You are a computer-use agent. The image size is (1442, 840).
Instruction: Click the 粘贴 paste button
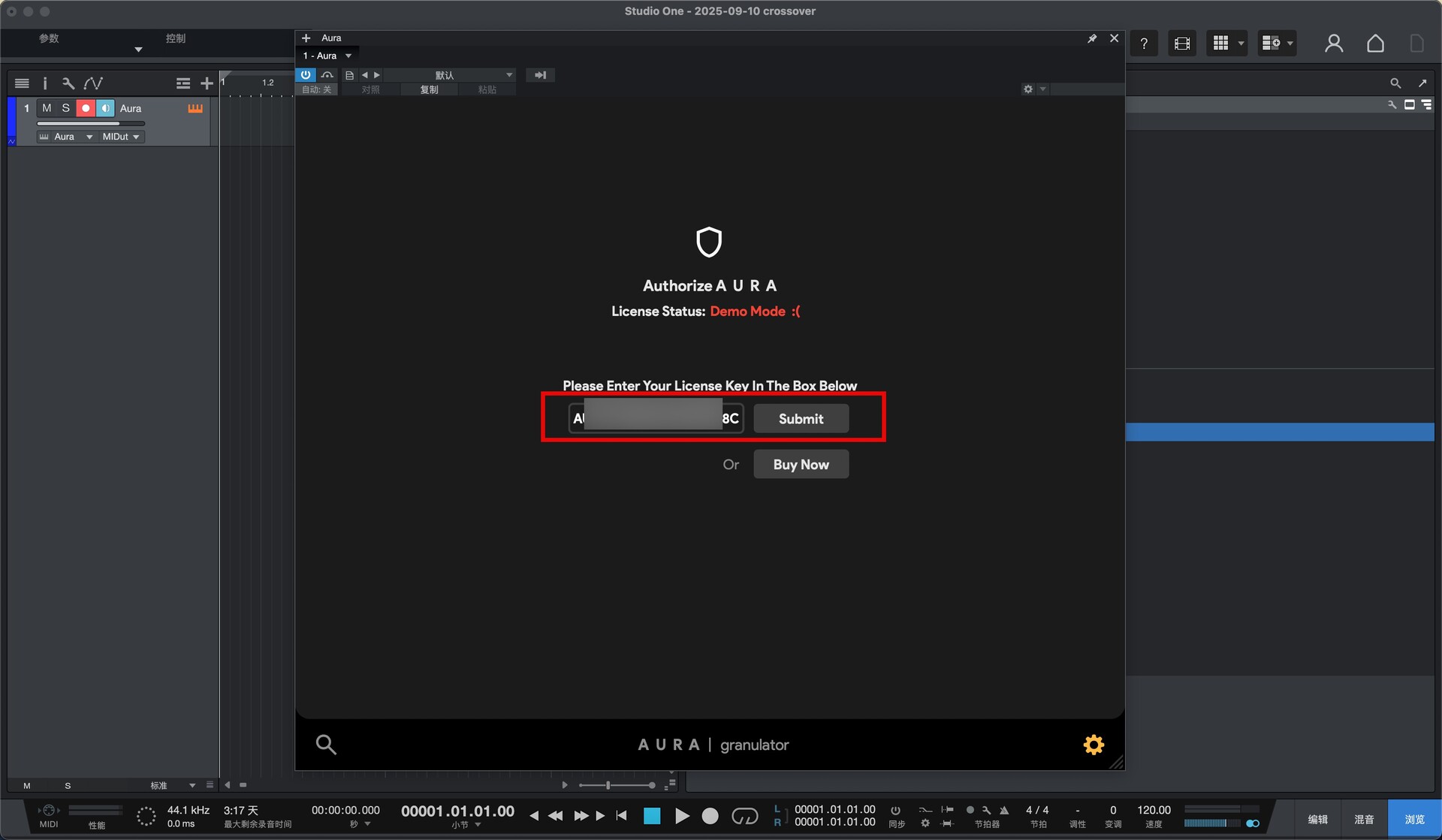pos(487,89)
